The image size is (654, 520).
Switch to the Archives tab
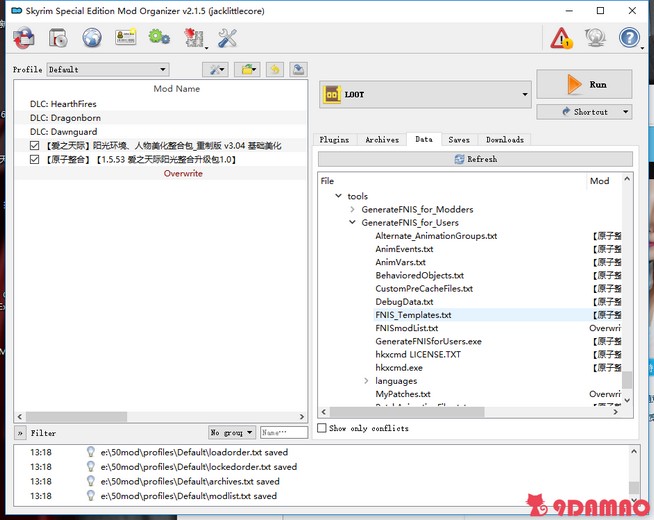click(x=382, y=140)
